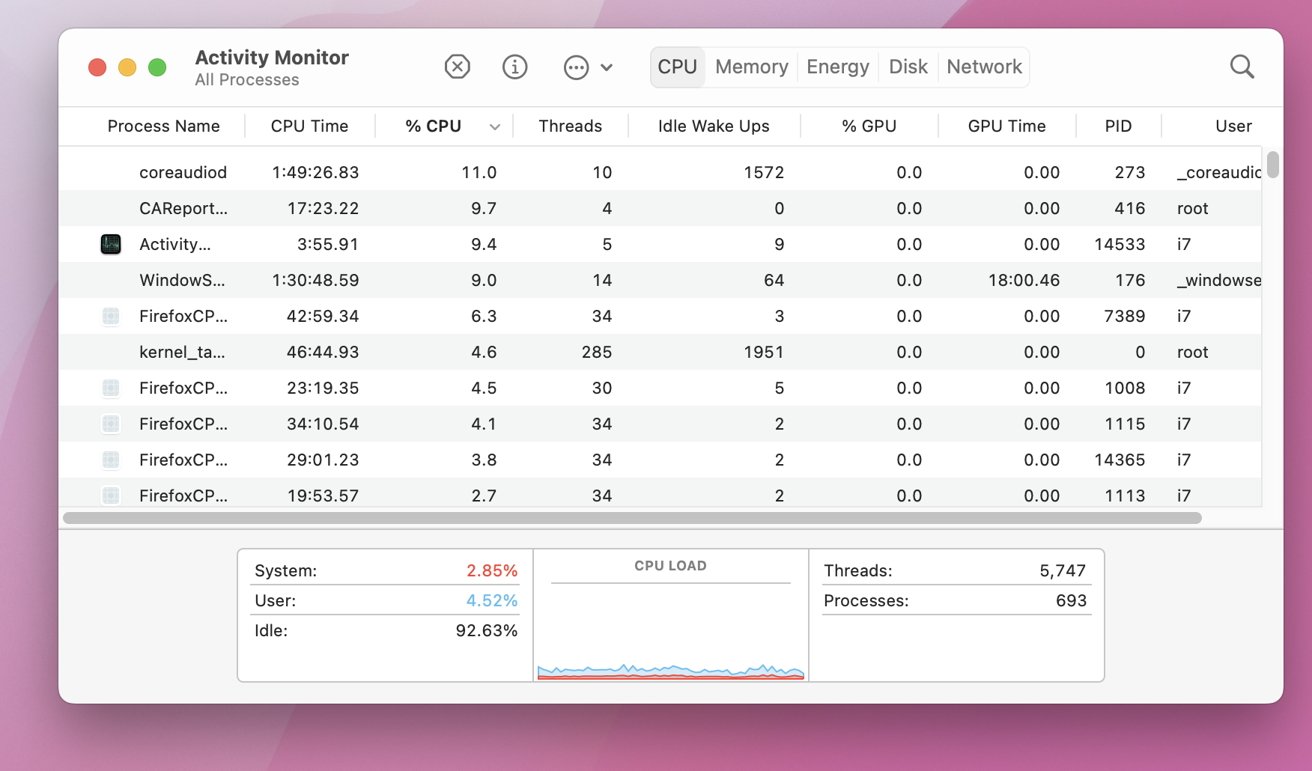
Task: Switch to the Memory tab
Action: pyautogui.click(x=751, y=66)
